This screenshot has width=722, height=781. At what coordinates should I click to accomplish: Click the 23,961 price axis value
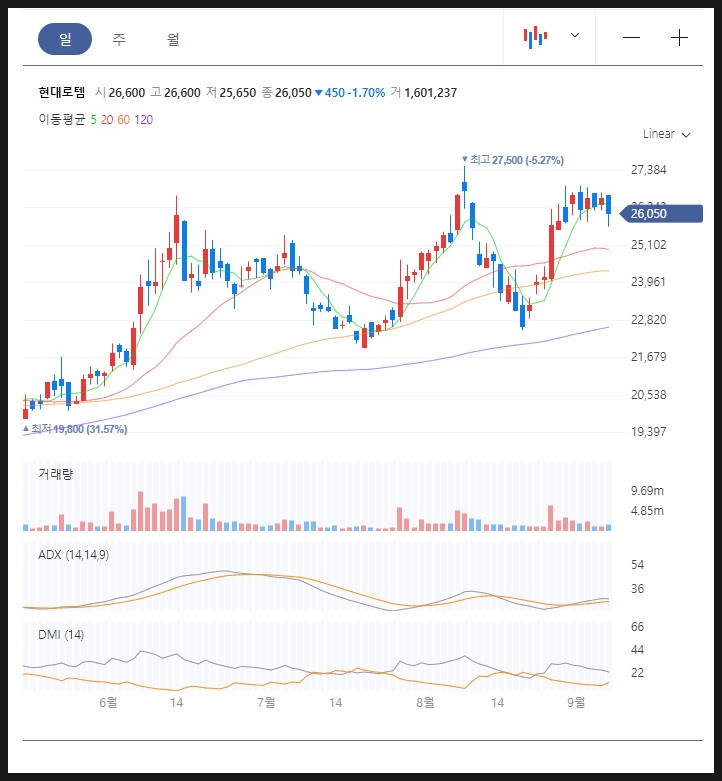coord(648,282)
